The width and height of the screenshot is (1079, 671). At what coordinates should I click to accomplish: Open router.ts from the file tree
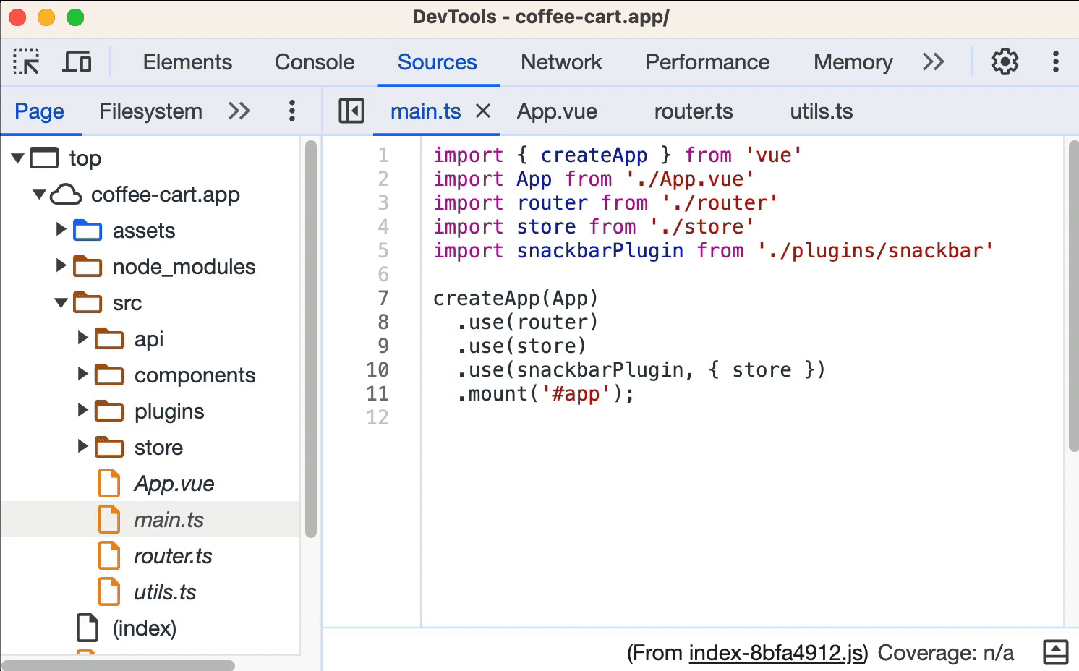[173, 556]
